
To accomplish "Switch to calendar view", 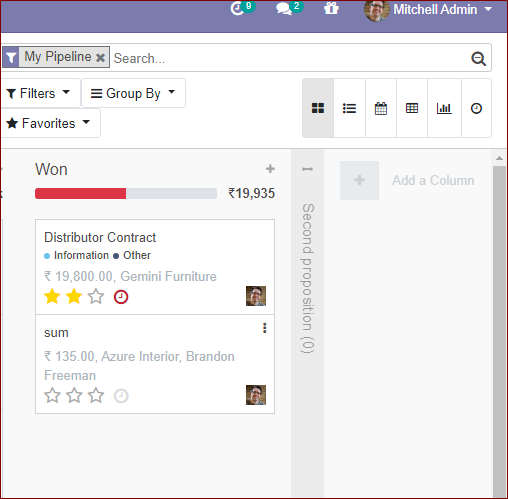I will pos(381,108).
